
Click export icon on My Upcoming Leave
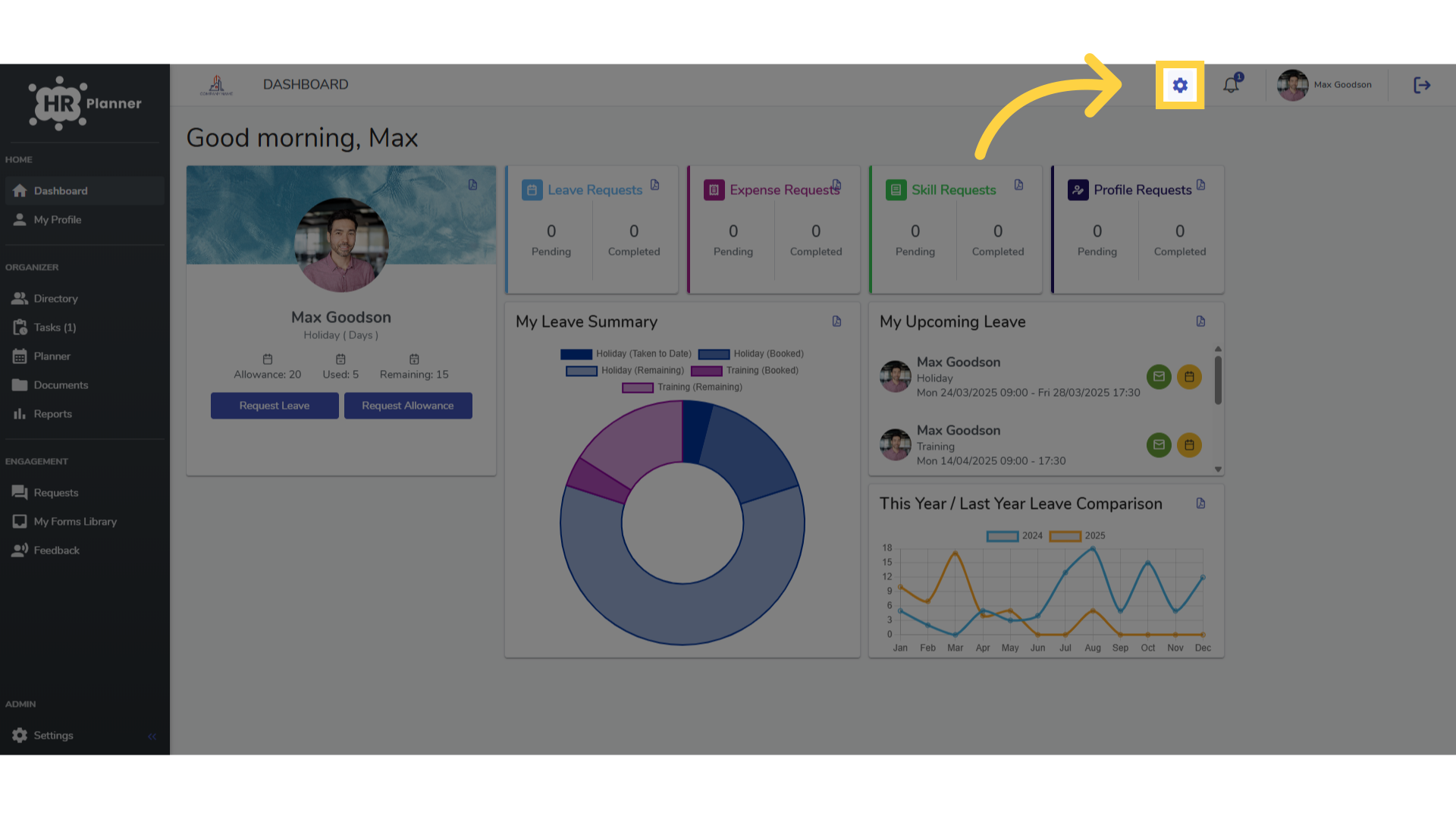(1200, 322)
